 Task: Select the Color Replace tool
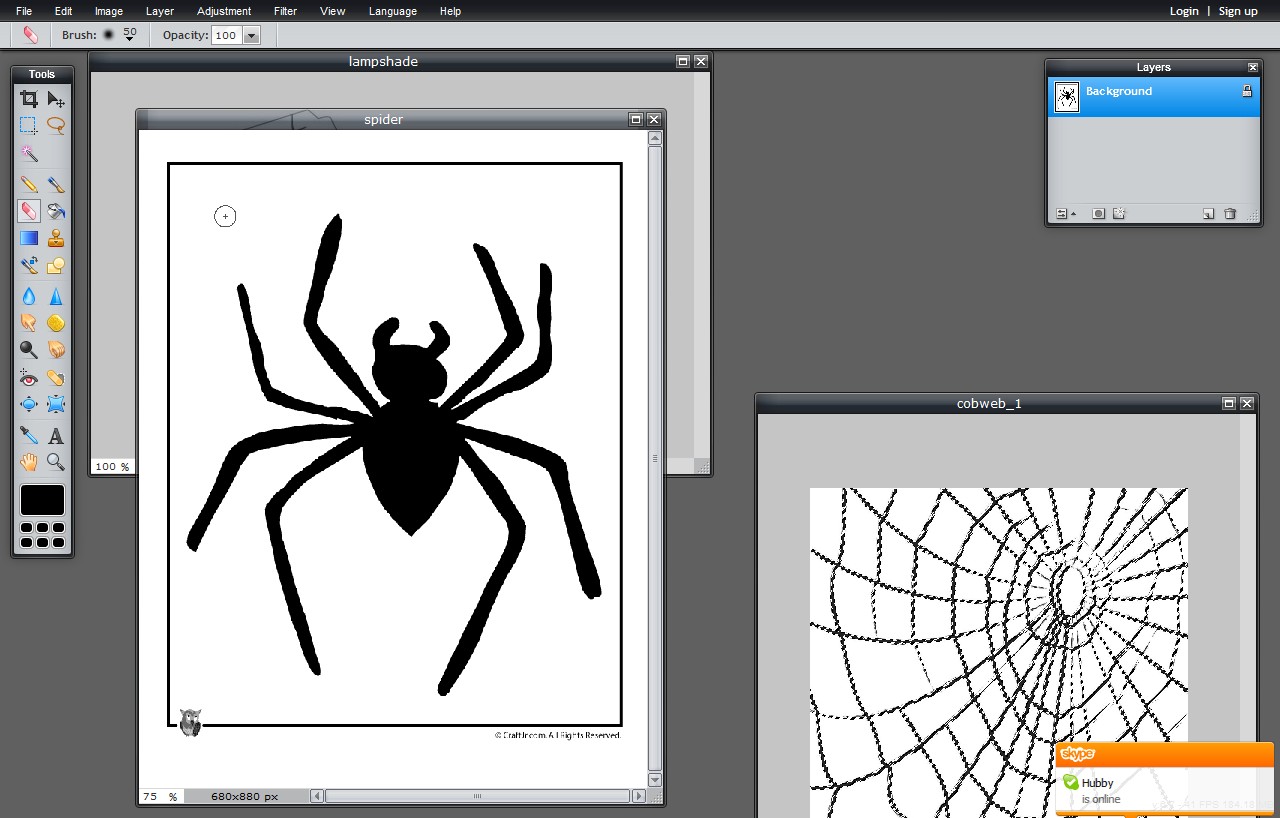tap(29, 266)
